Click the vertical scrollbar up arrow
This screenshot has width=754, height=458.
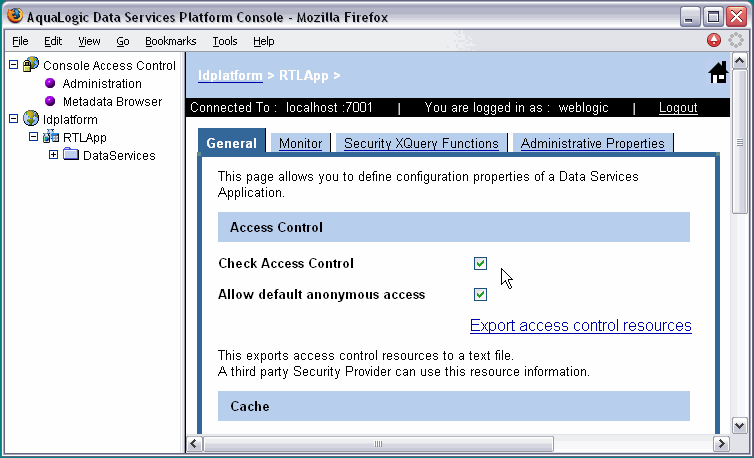739,61
